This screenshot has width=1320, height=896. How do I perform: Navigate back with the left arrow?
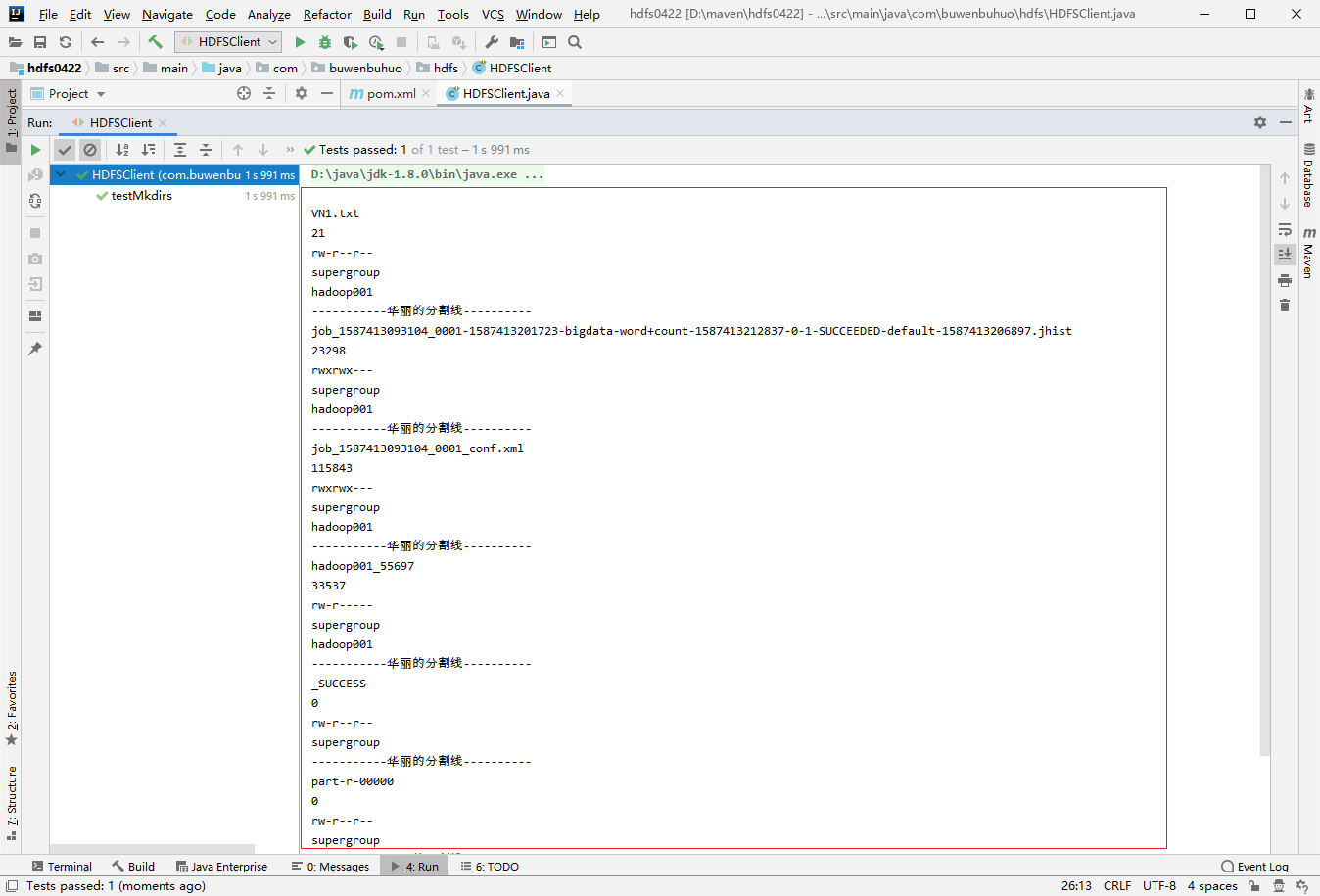[97, 42]
